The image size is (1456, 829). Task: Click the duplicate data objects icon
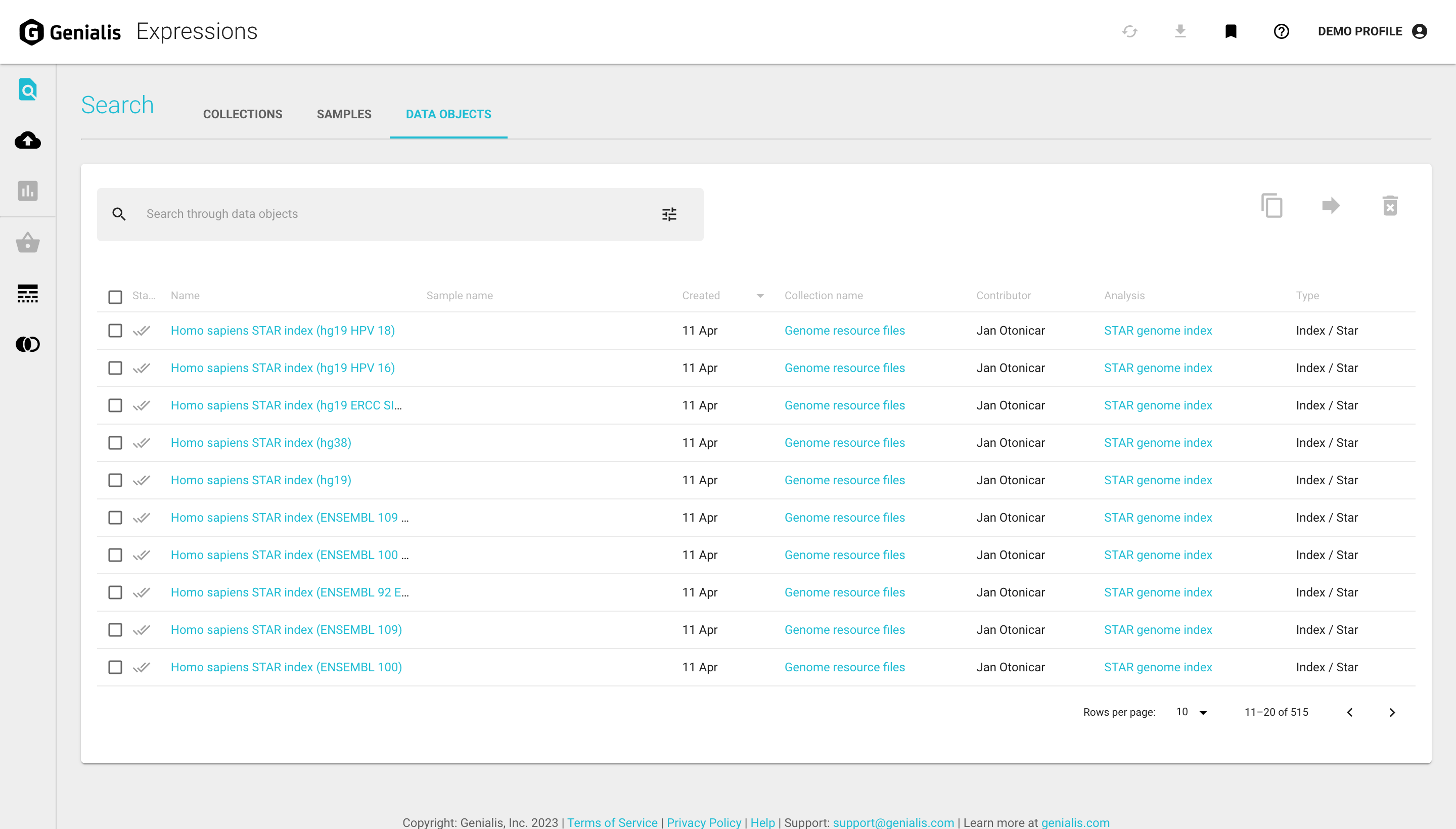1272,206
